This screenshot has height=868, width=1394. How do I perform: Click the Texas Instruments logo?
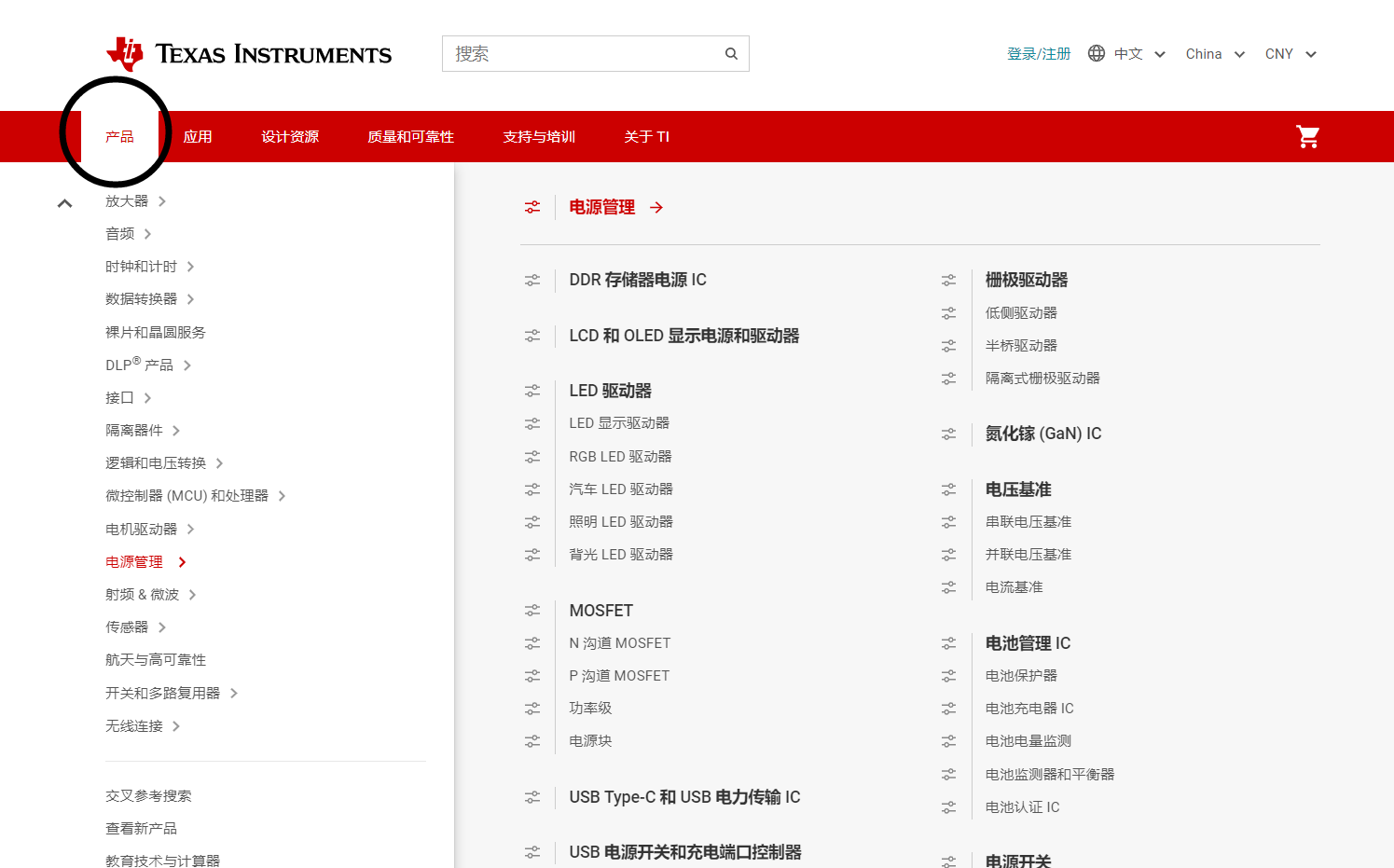(249, 53)
